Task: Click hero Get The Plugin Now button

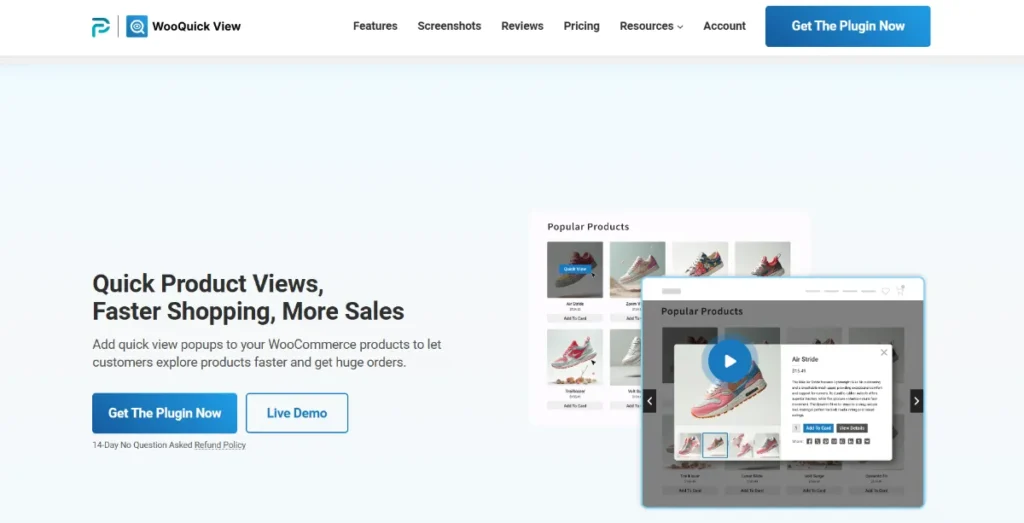Action: 165,413
